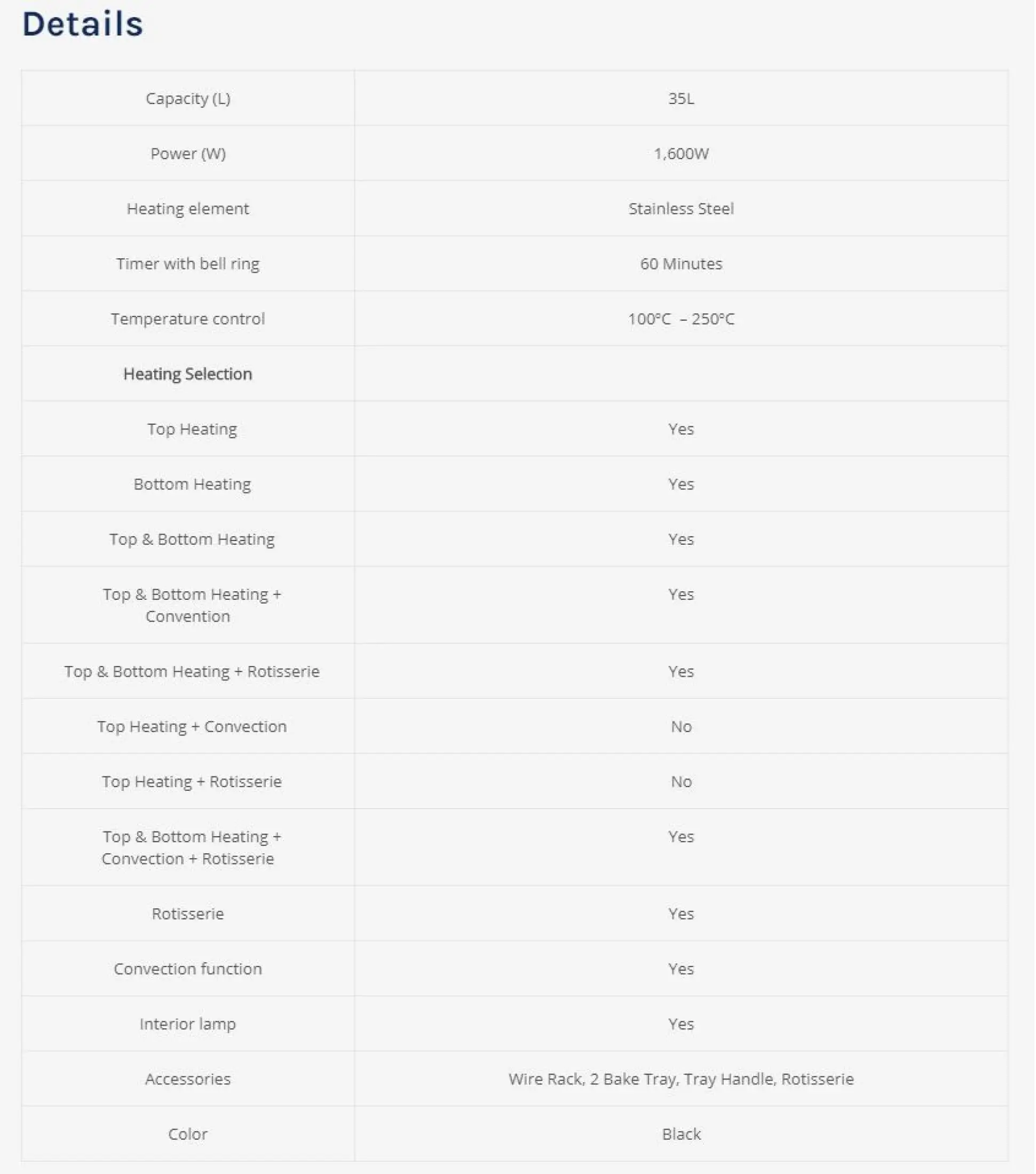Screen dimensions: 1036x1174
Task: Select the Capacity (L) label cell
Action: point(188,99)
